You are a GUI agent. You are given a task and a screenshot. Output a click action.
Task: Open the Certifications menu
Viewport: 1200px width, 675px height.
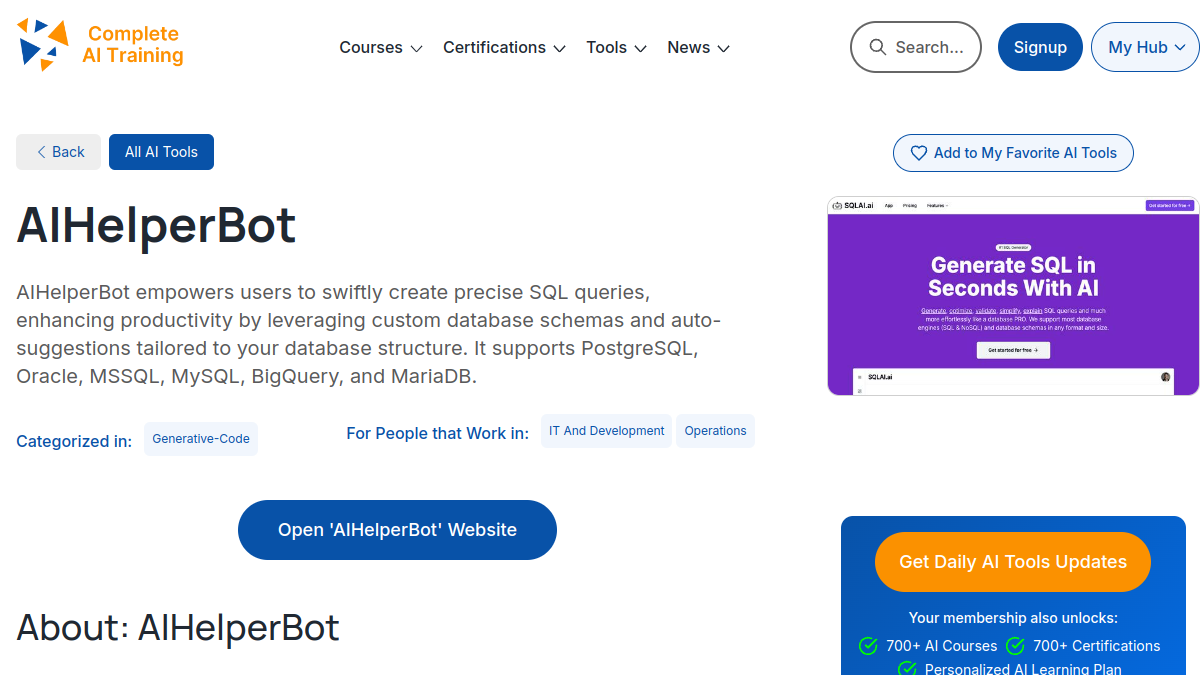(x=505, y=47)
